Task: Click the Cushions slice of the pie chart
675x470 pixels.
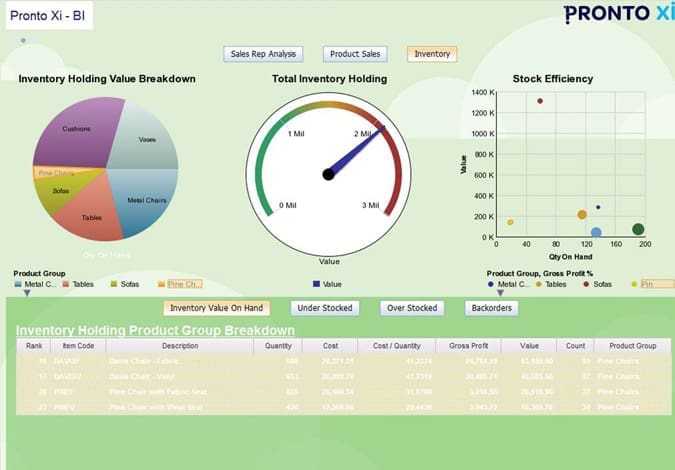Action: click(x=77, y=131)
